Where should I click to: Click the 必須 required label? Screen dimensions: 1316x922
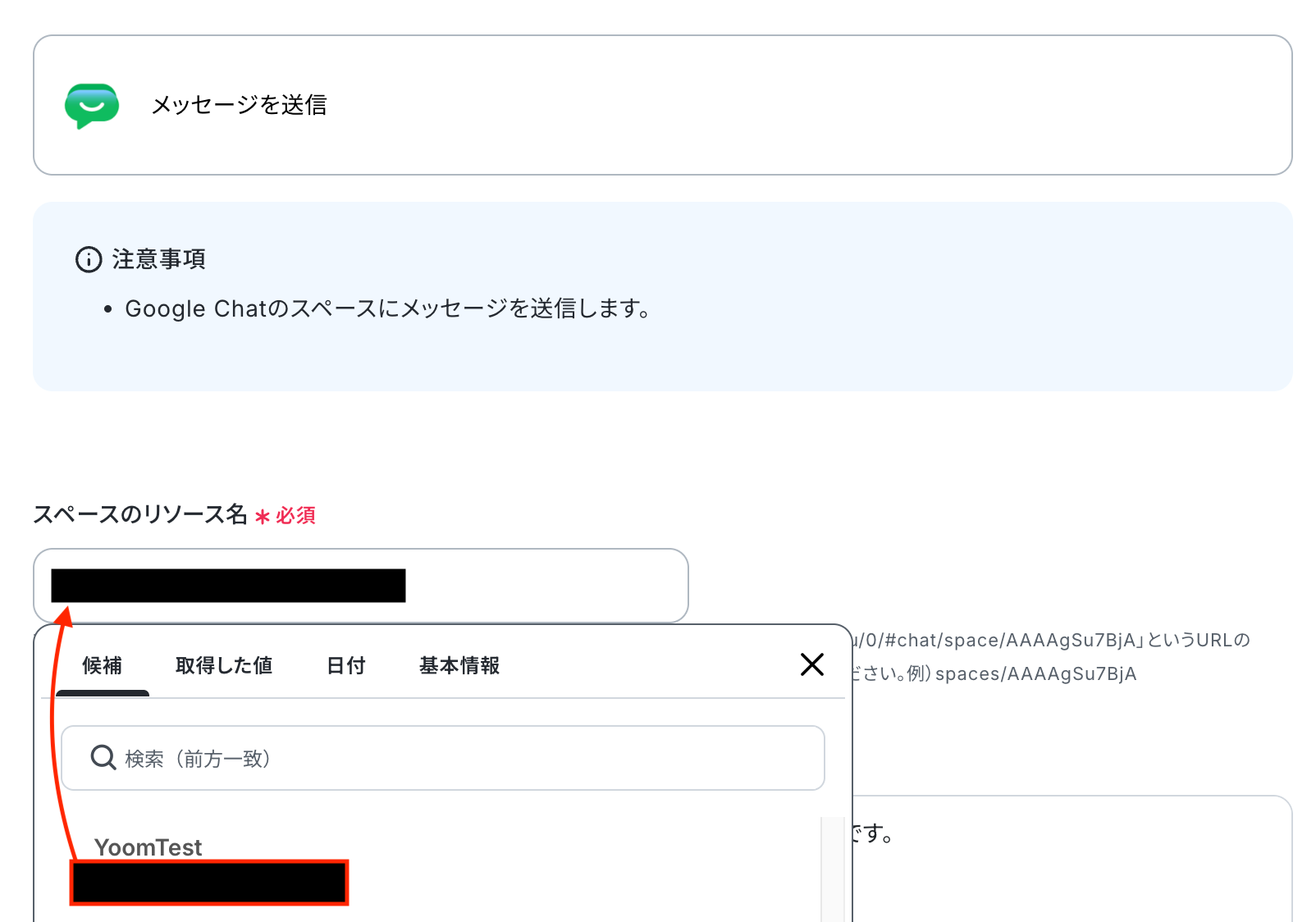[x=295, y=515]
